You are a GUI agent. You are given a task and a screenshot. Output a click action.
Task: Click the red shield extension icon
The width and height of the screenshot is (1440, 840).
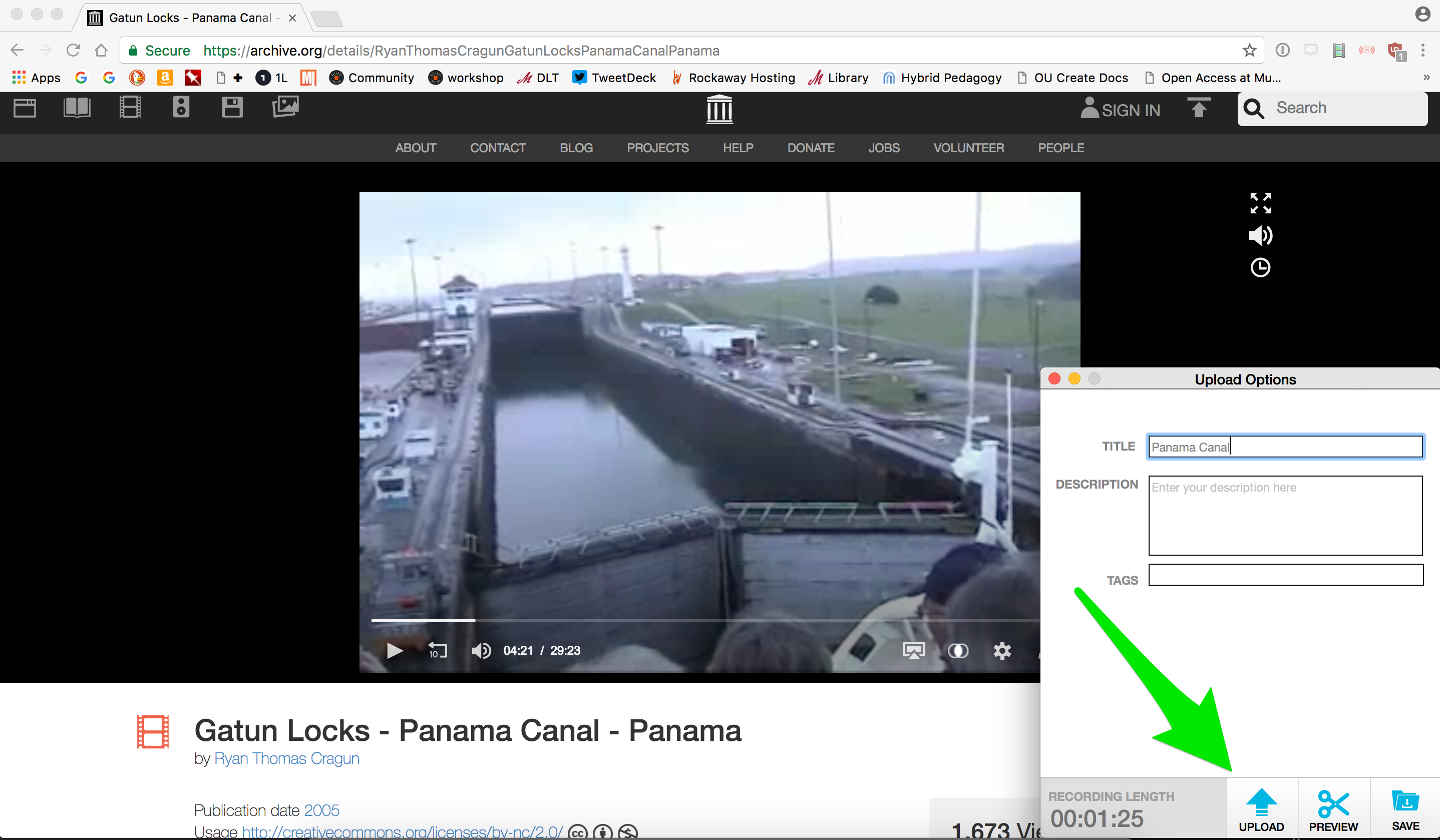(x=1395, y=52)
